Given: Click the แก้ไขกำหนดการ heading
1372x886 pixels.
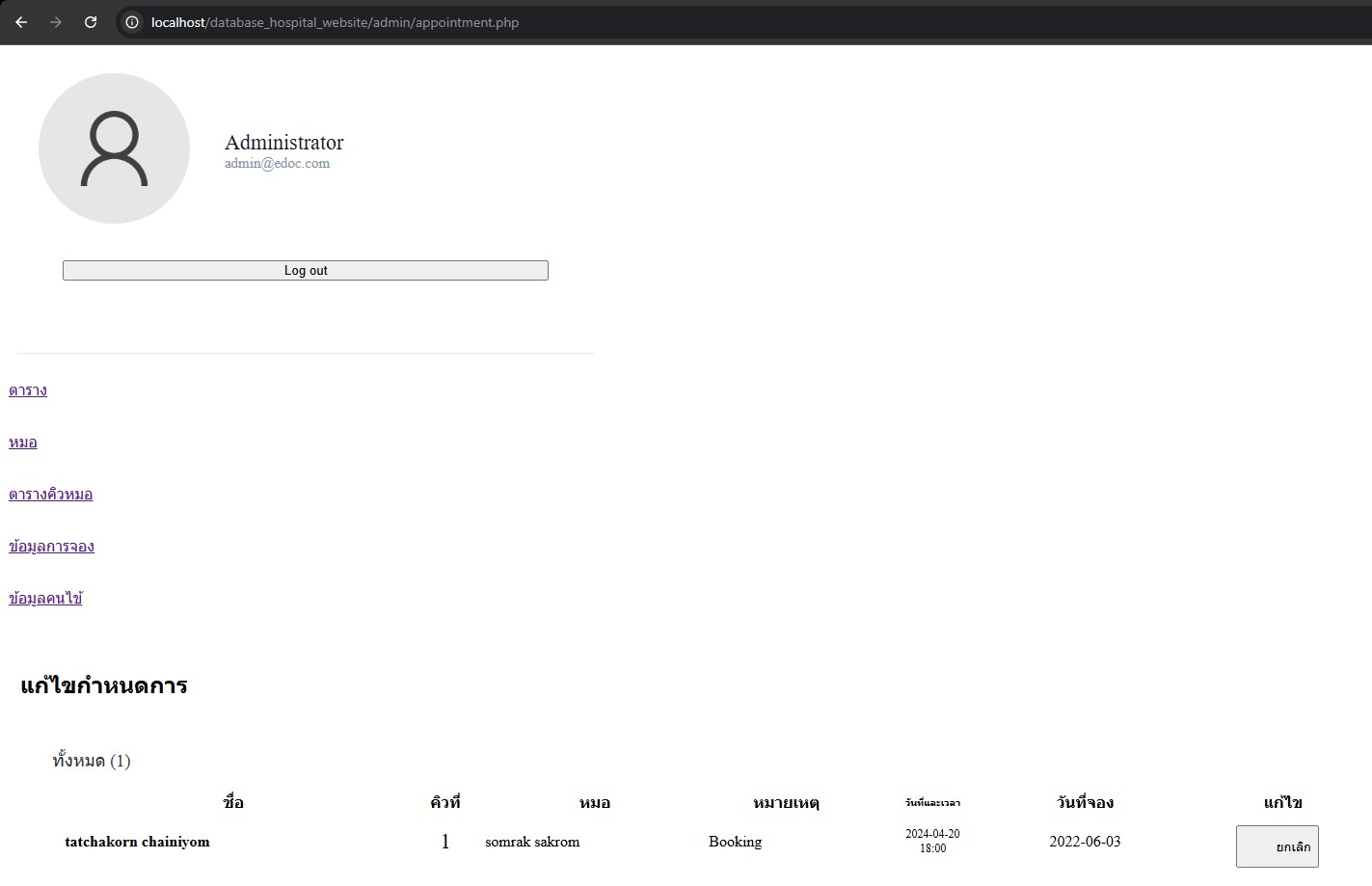Looking at the screenshot, I should (104, 686).
